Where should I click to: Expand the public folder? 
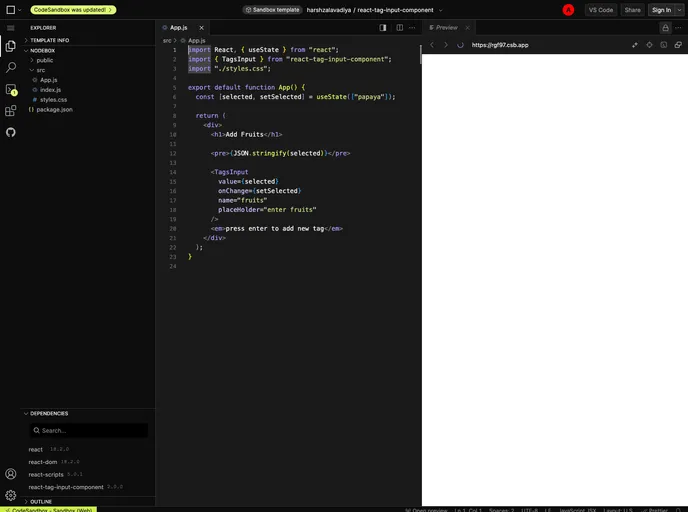pos(45,60)
